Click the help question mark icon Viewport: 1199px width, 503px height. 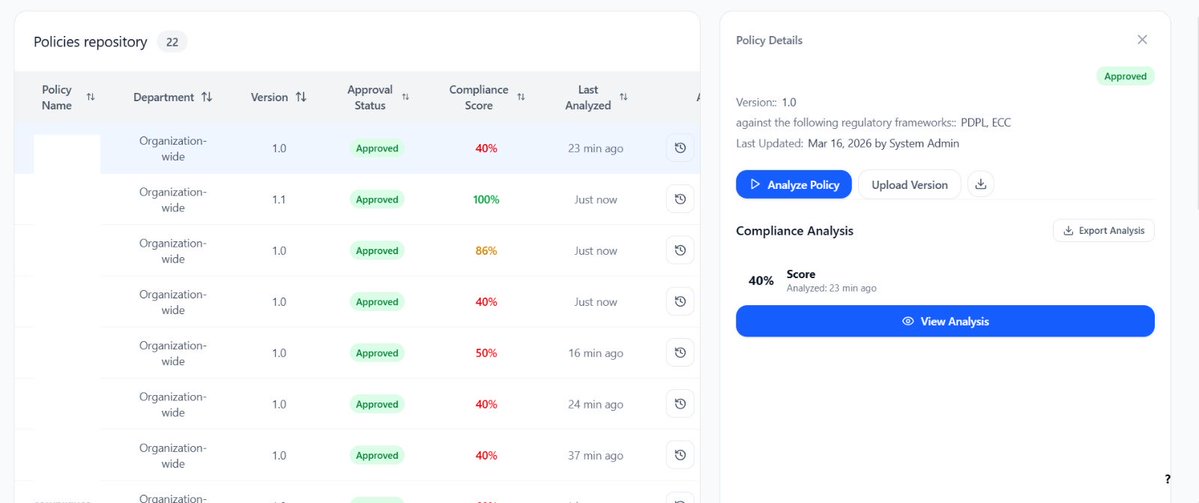1168,479
